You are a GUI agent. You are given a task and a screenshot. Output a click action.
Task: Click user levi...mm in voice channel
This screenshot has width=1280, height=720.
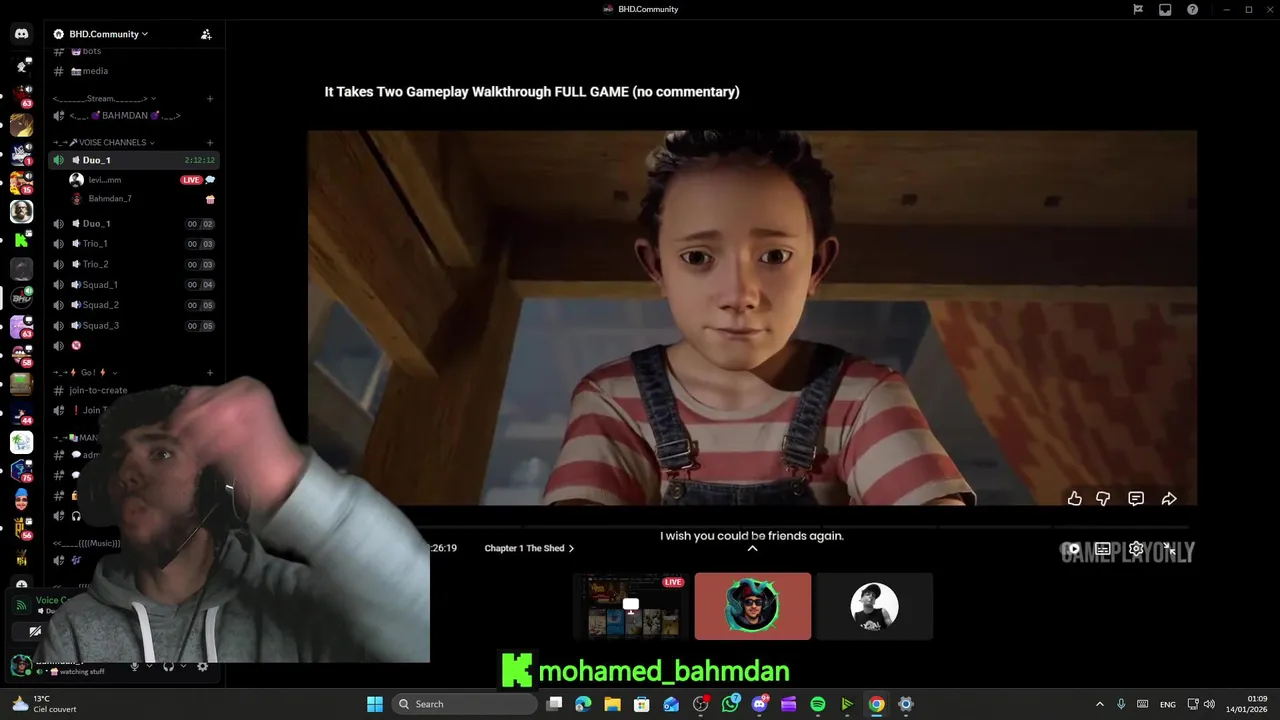coord(104,180)
